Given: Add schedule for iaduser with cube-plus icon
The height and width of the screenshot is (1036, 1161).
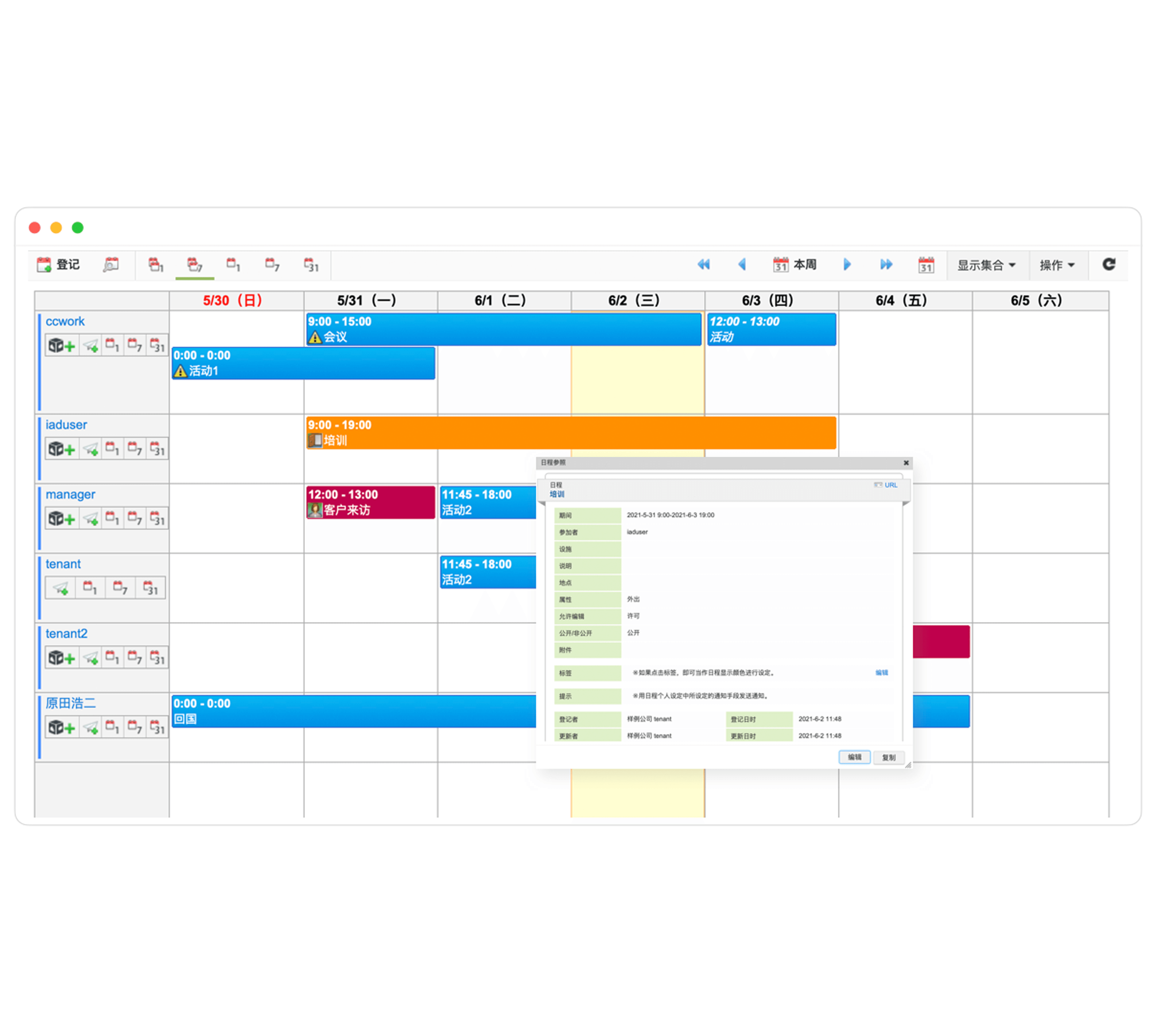Looking at the screenshot, I should (x=61, y=449).
